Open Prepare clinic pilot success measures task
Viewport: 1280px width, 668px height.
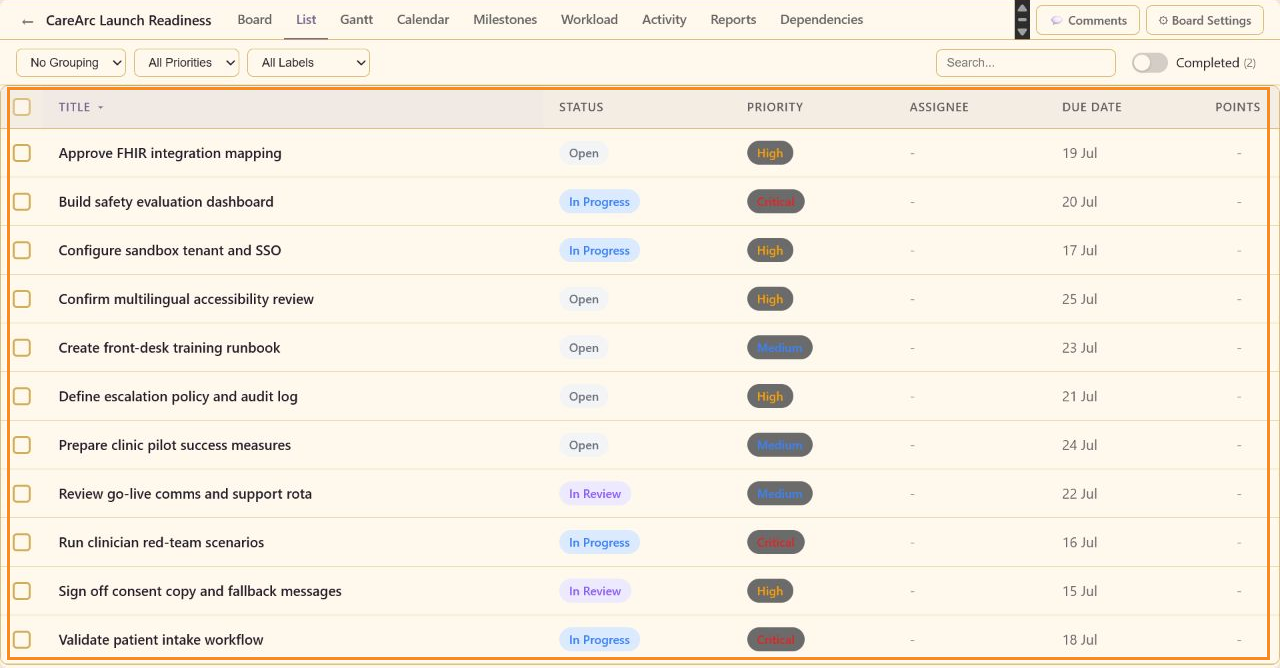tap(175, 445)
